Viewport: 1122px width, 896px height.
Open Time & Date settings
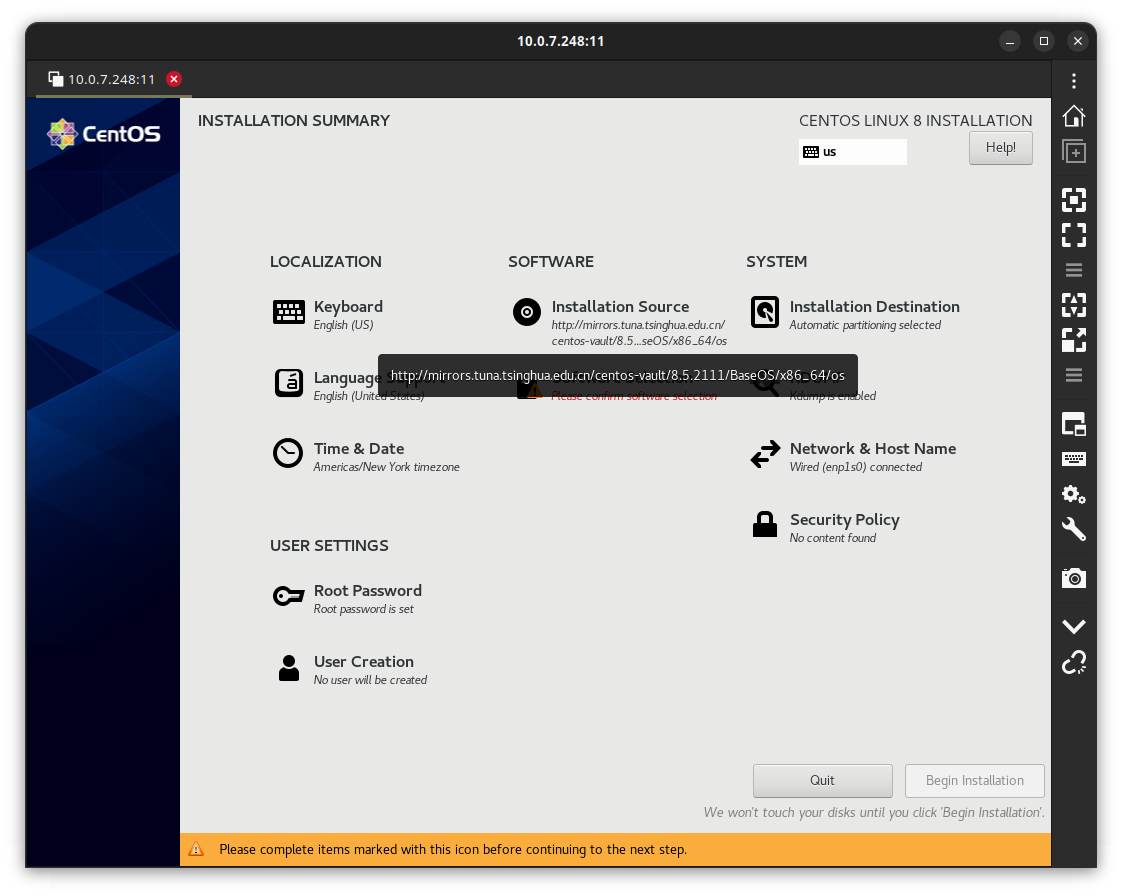[358, 450]
